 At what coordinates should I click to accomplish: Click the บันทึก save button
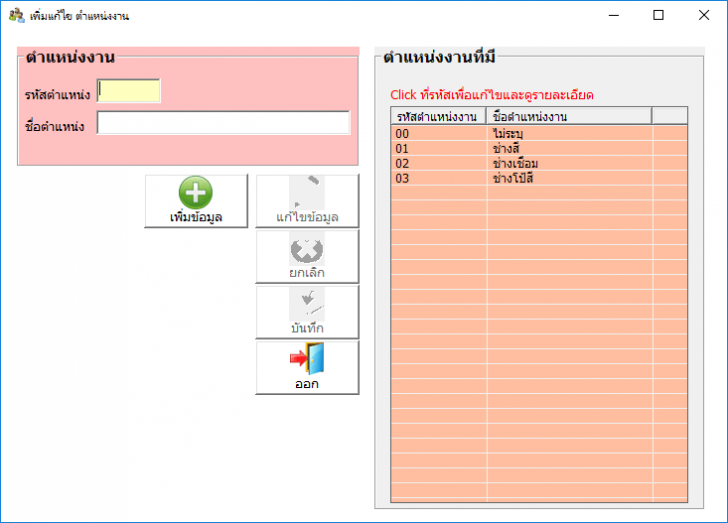point(307,312)
